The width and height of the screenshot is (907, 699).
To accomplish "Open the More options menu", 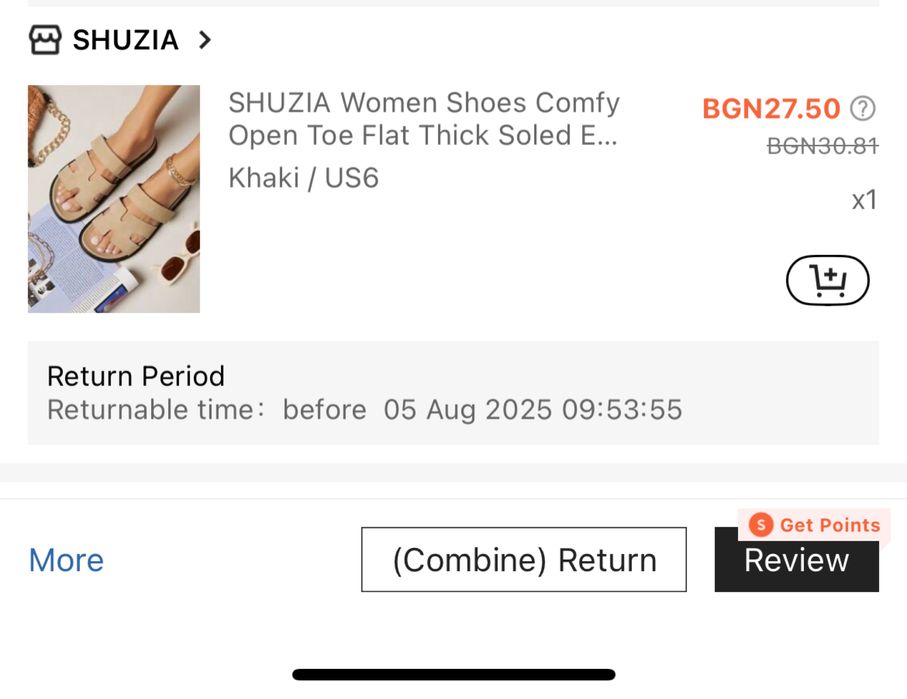I will click(66, 560).
